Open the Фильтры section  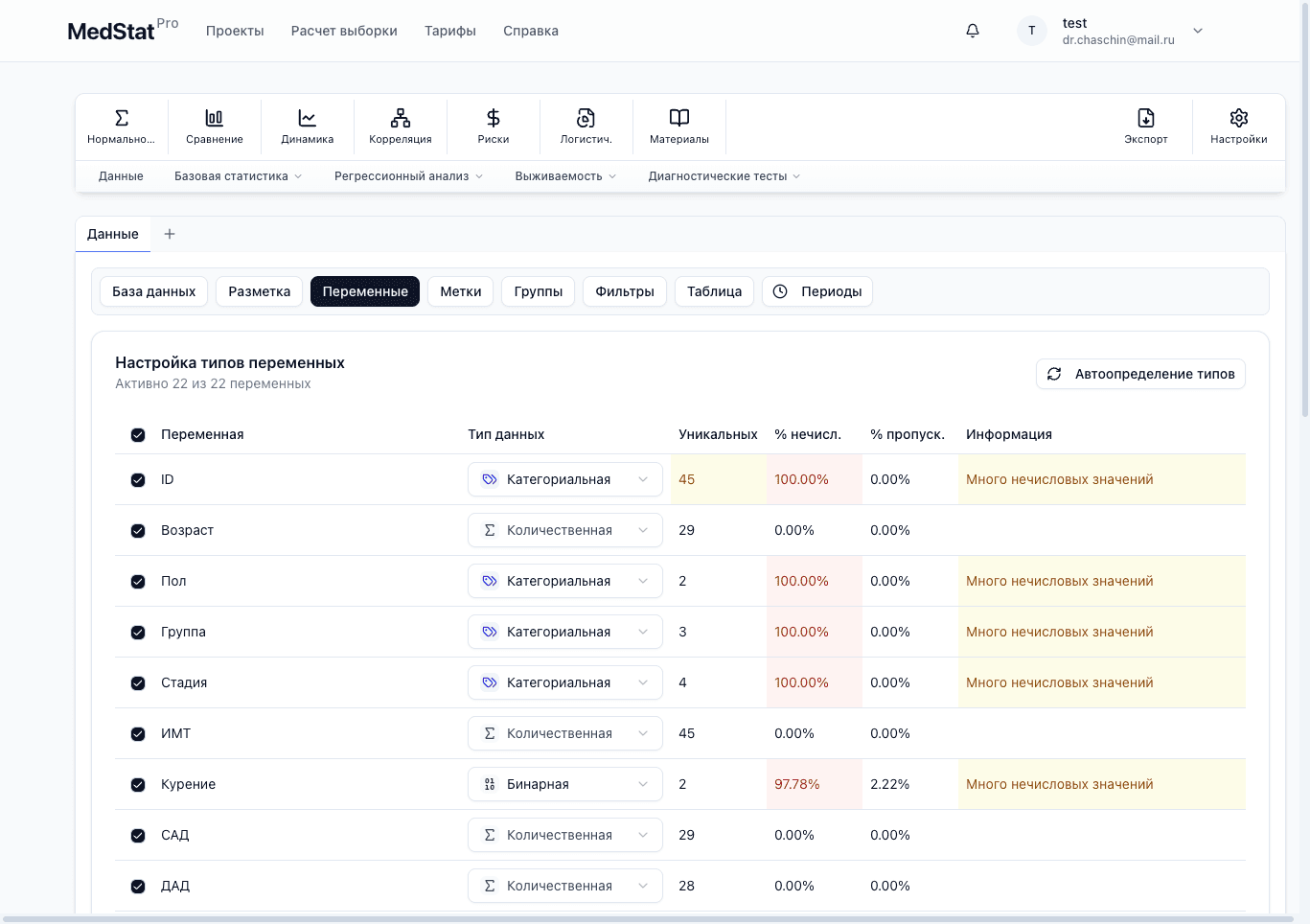[x=625, y=291]
